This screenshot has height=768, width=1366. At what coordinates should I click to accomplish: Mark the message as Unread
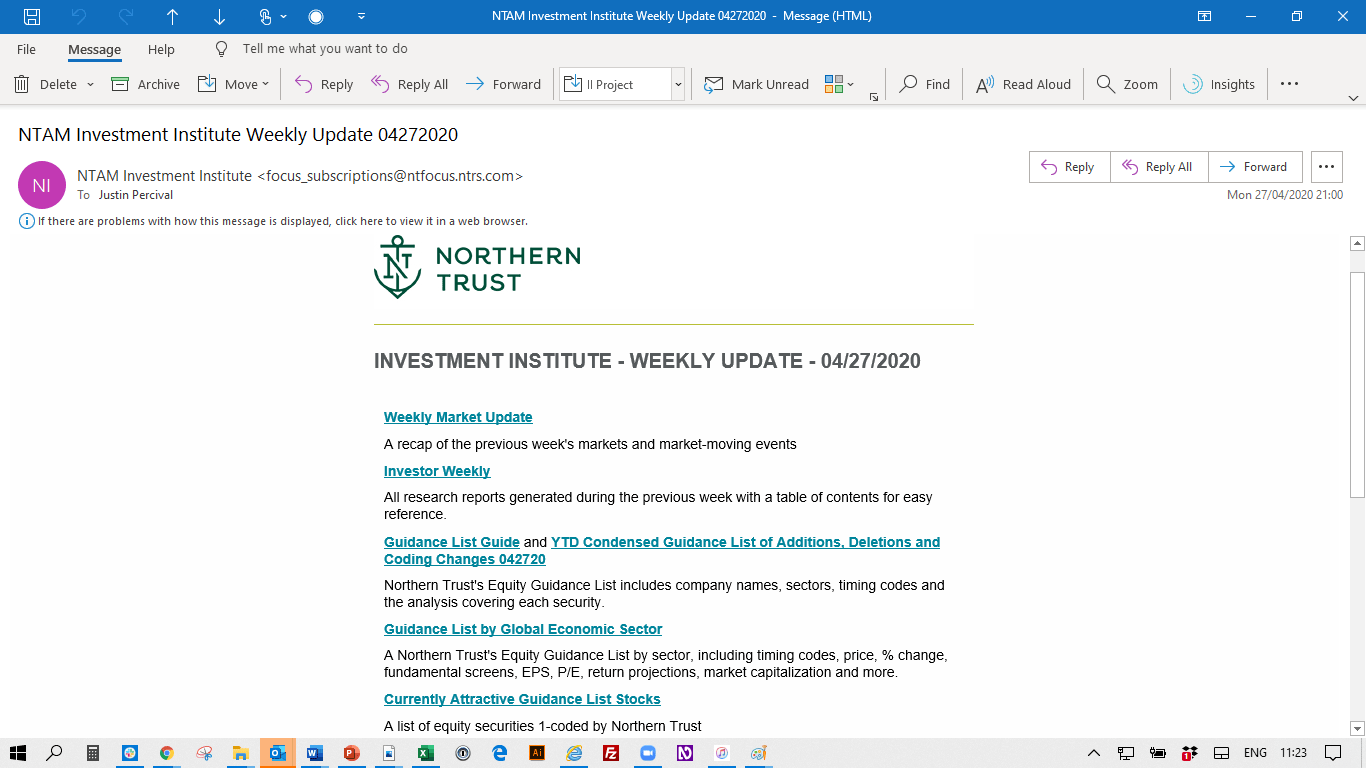coord(757,84)
